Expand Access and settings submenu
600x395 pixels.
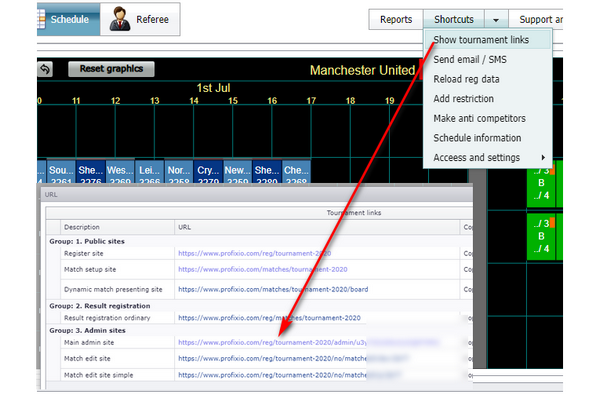coord(488,158)
